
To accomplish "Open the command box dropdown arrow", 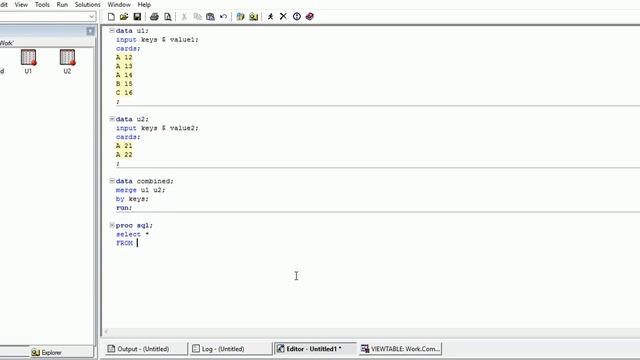I will tap(91, 17).
